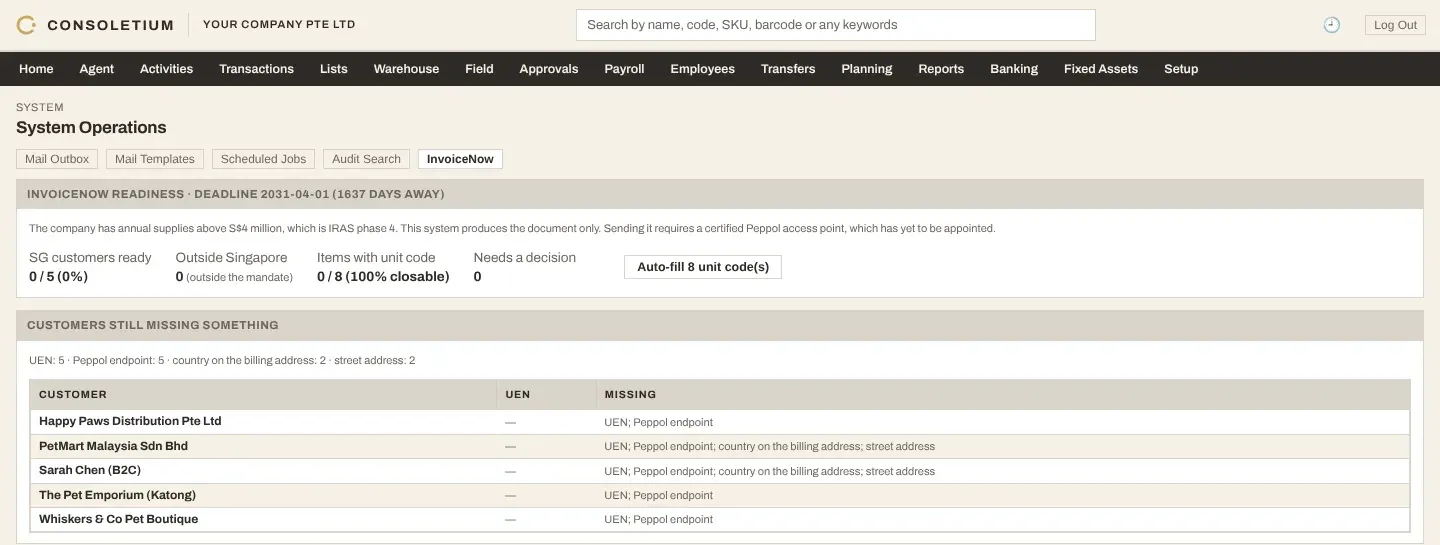The height and width of the screenshot is (545, 1440).
Task: Click the missing details for Sarah Chen
Action: coord(770,471)
